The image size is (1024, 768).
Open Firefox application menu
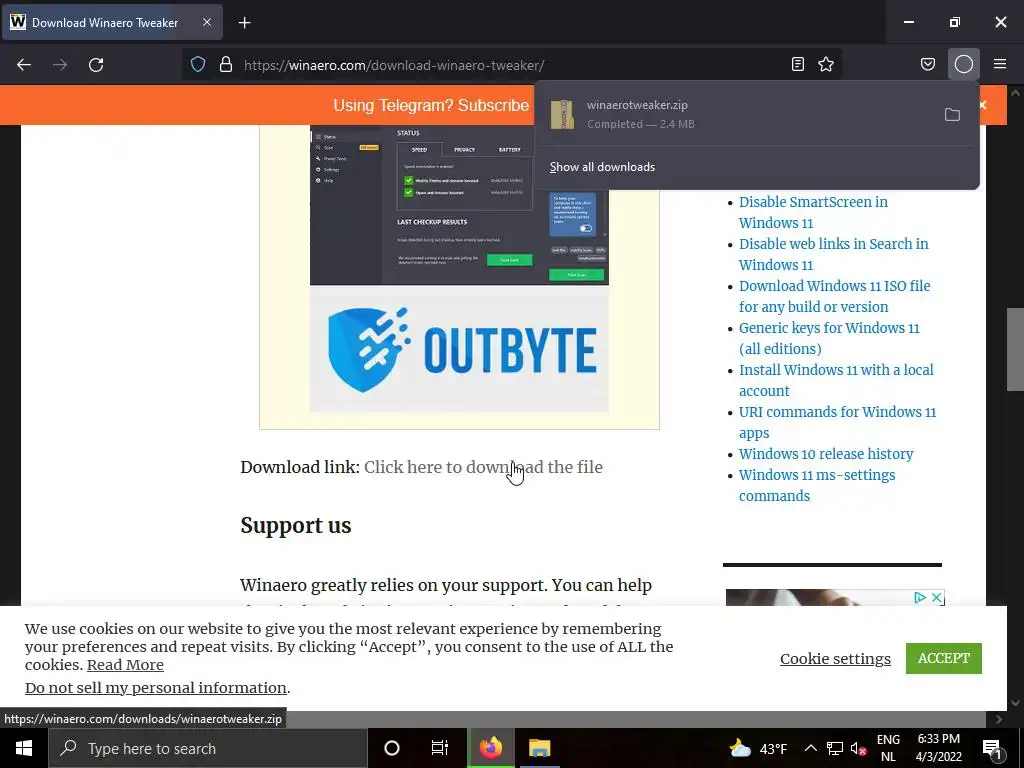pos(1000,64)
